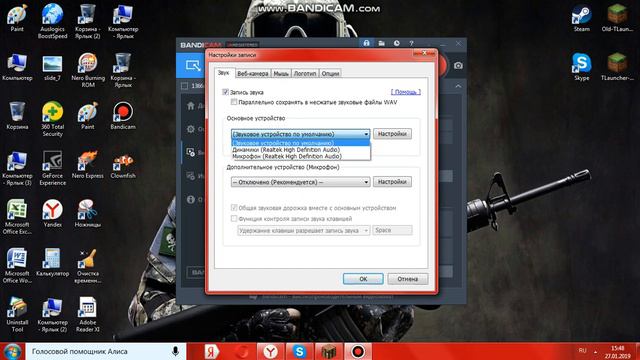The height and width of the screenshot is (360, 640).
Task: Switch to Мышь tab
Action: pyautogui.click(x=281, y=73)
